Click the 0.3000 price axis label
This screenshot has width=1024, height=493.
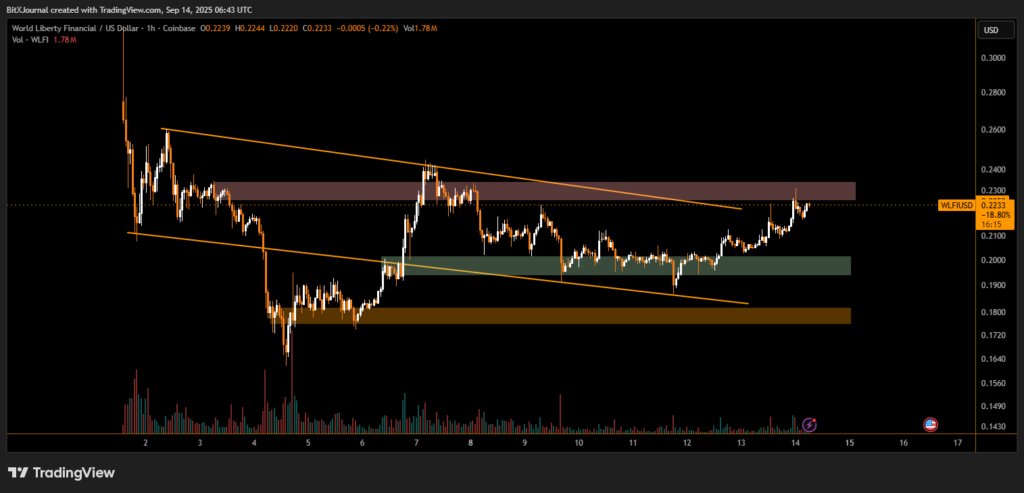coord(993,57)
